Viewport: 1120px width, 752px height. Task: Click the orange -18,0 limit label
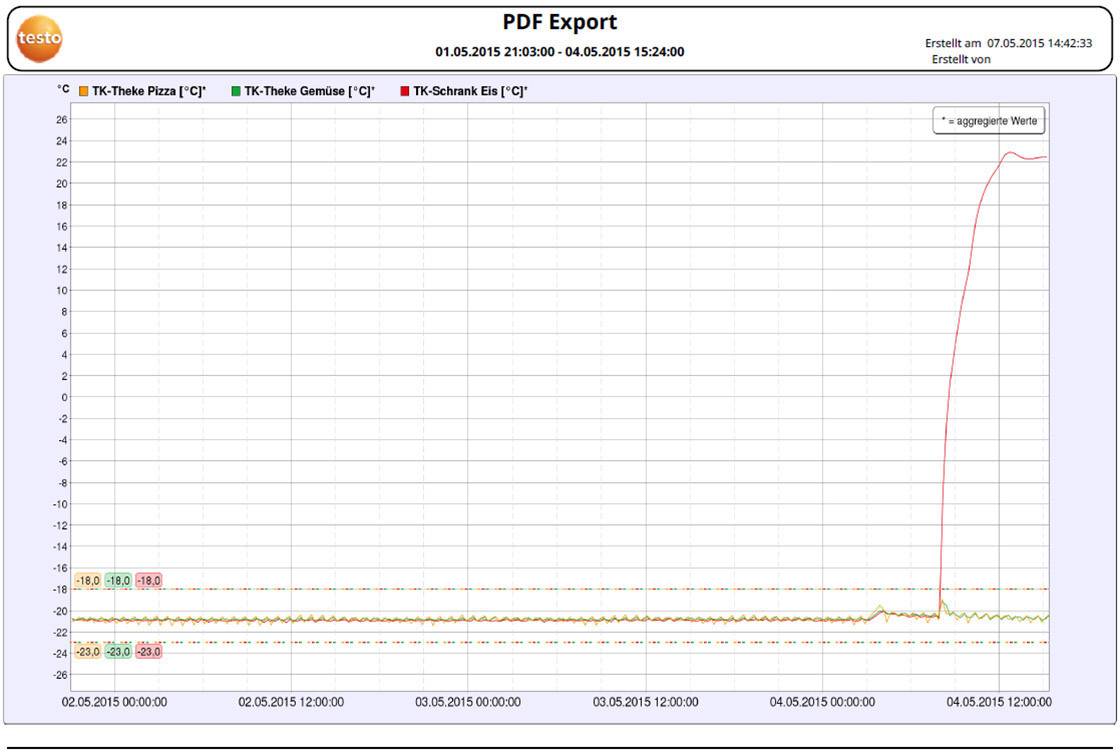click(x=89, y=579)
